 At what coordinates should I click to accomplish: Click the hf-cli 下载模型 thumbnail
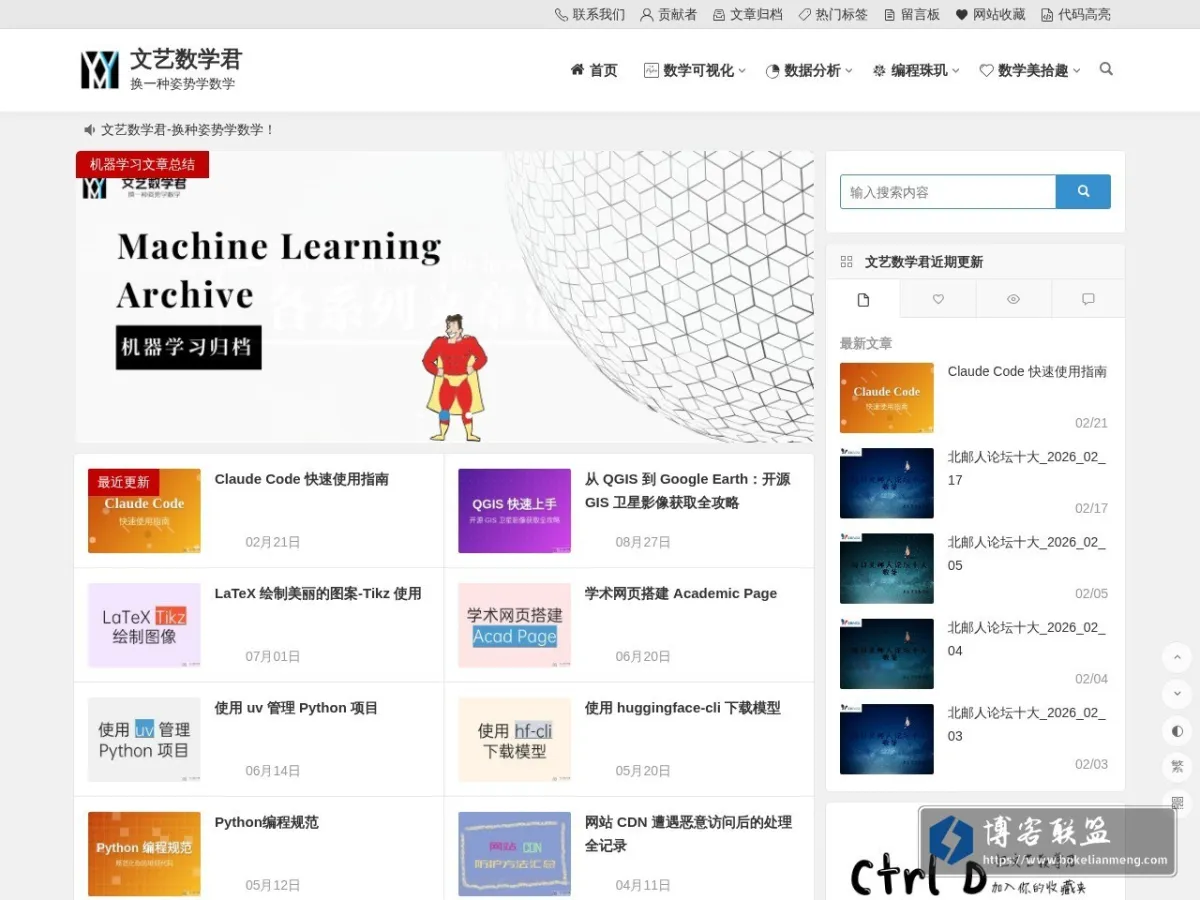pyautogui.click(x=514, y=740)
